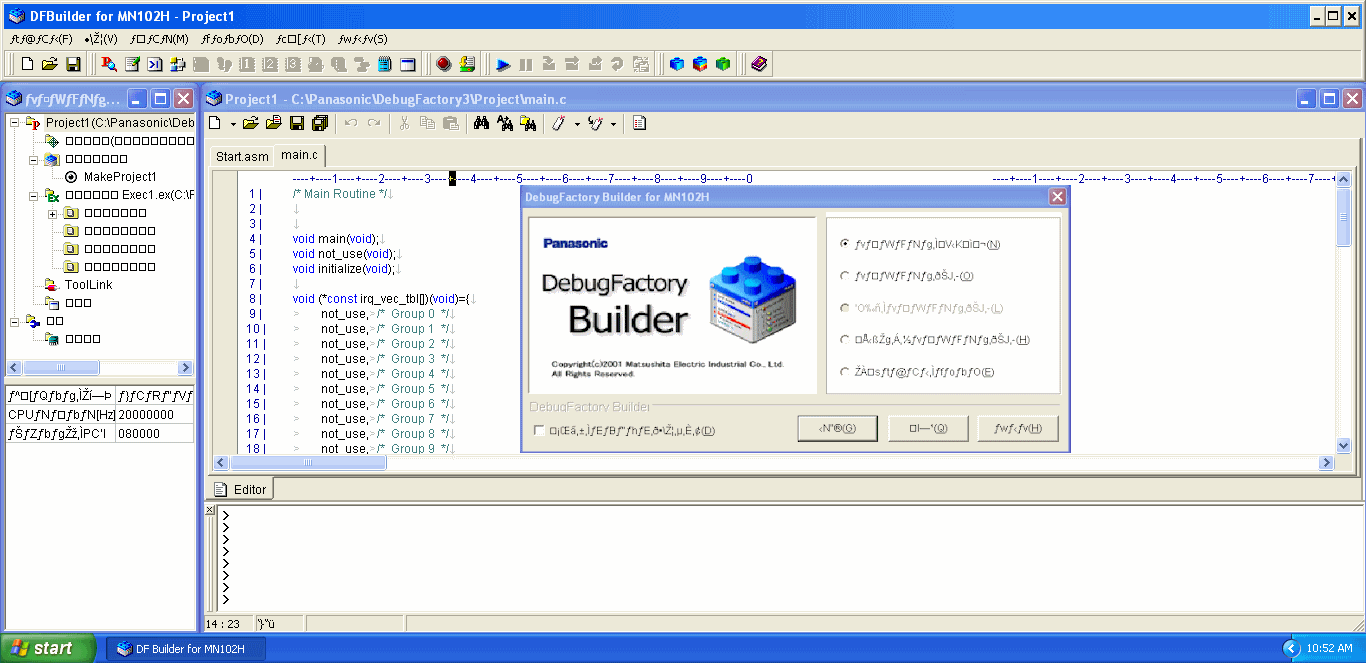Click the Open folder icon in main toolbar
Image resolution: width=1366 pixels, height=663 pixels.
click(x=50, y=64)
